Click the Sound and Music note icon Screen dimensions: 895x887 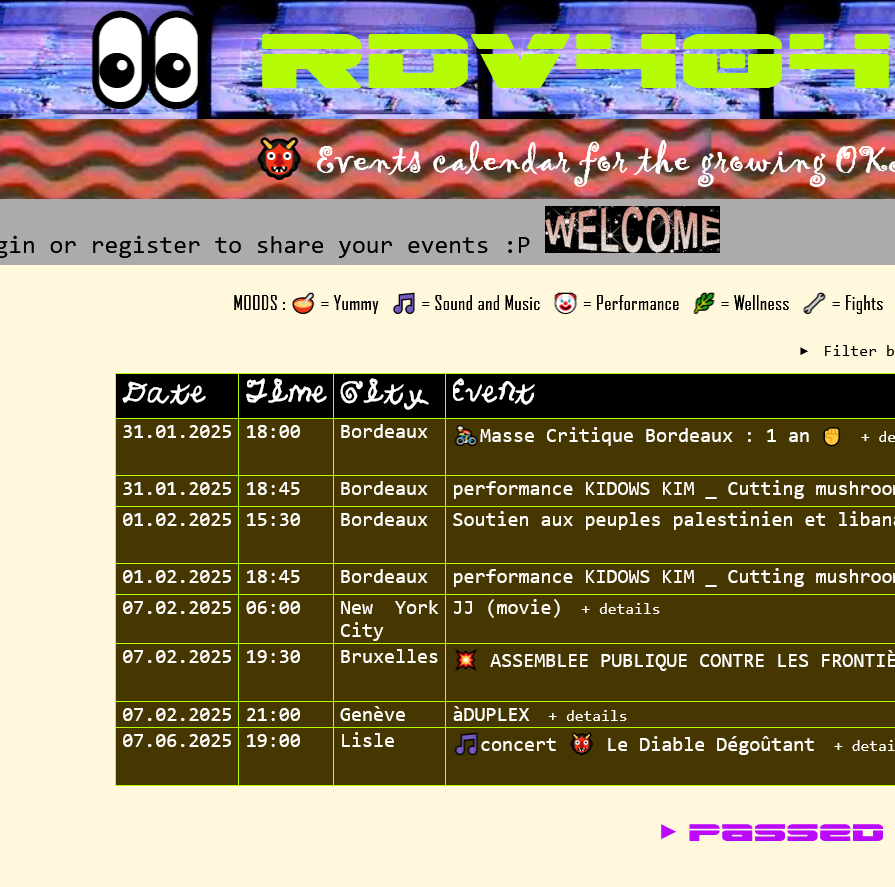pos(404,303)
